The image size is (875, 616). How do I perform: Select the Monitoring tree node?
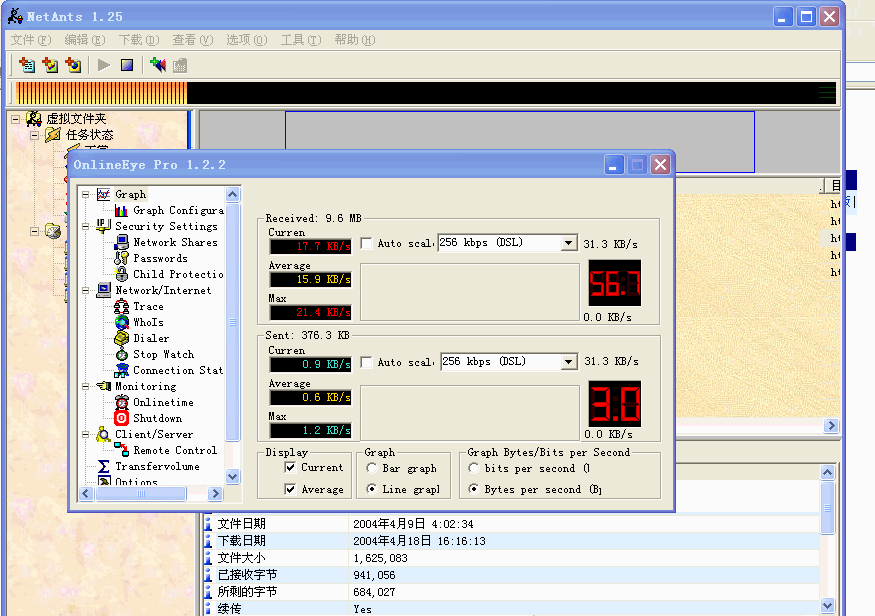[x=145, y=386]
